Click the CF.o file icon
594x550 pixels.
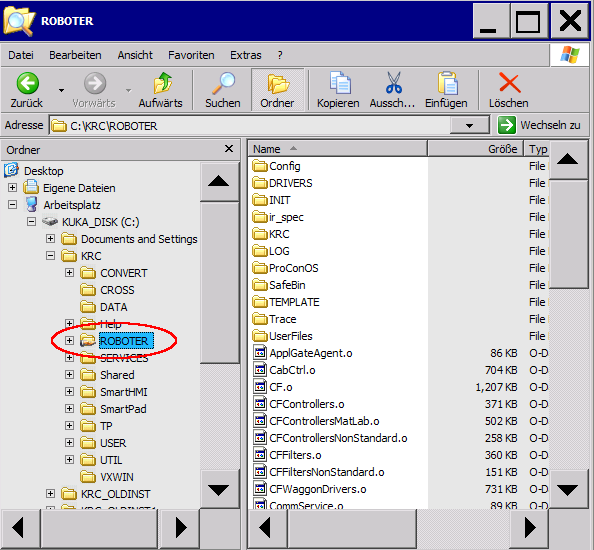[x=260, y=387]
